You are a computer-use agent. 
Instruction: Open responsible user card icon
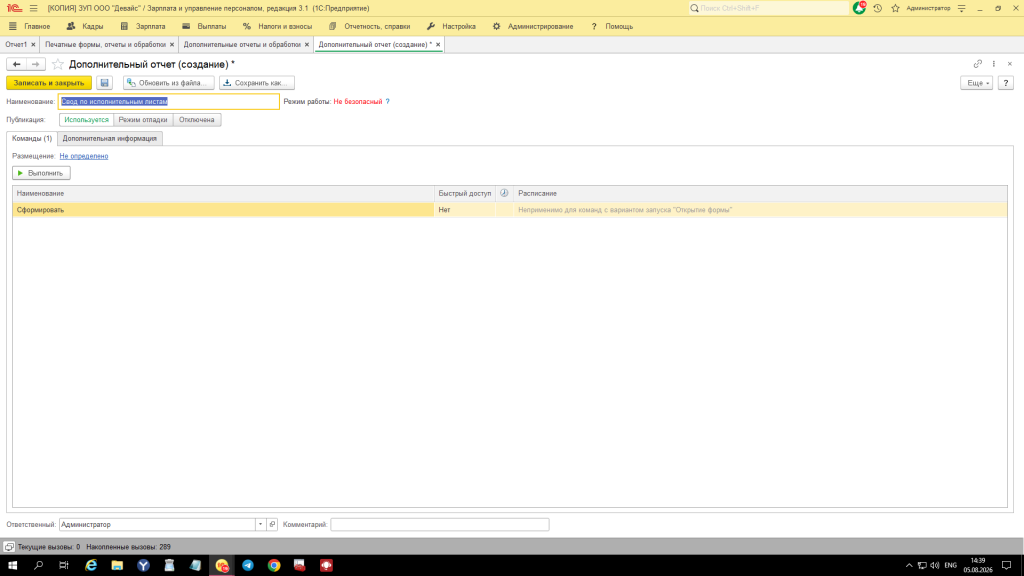[x=272, y=524]
